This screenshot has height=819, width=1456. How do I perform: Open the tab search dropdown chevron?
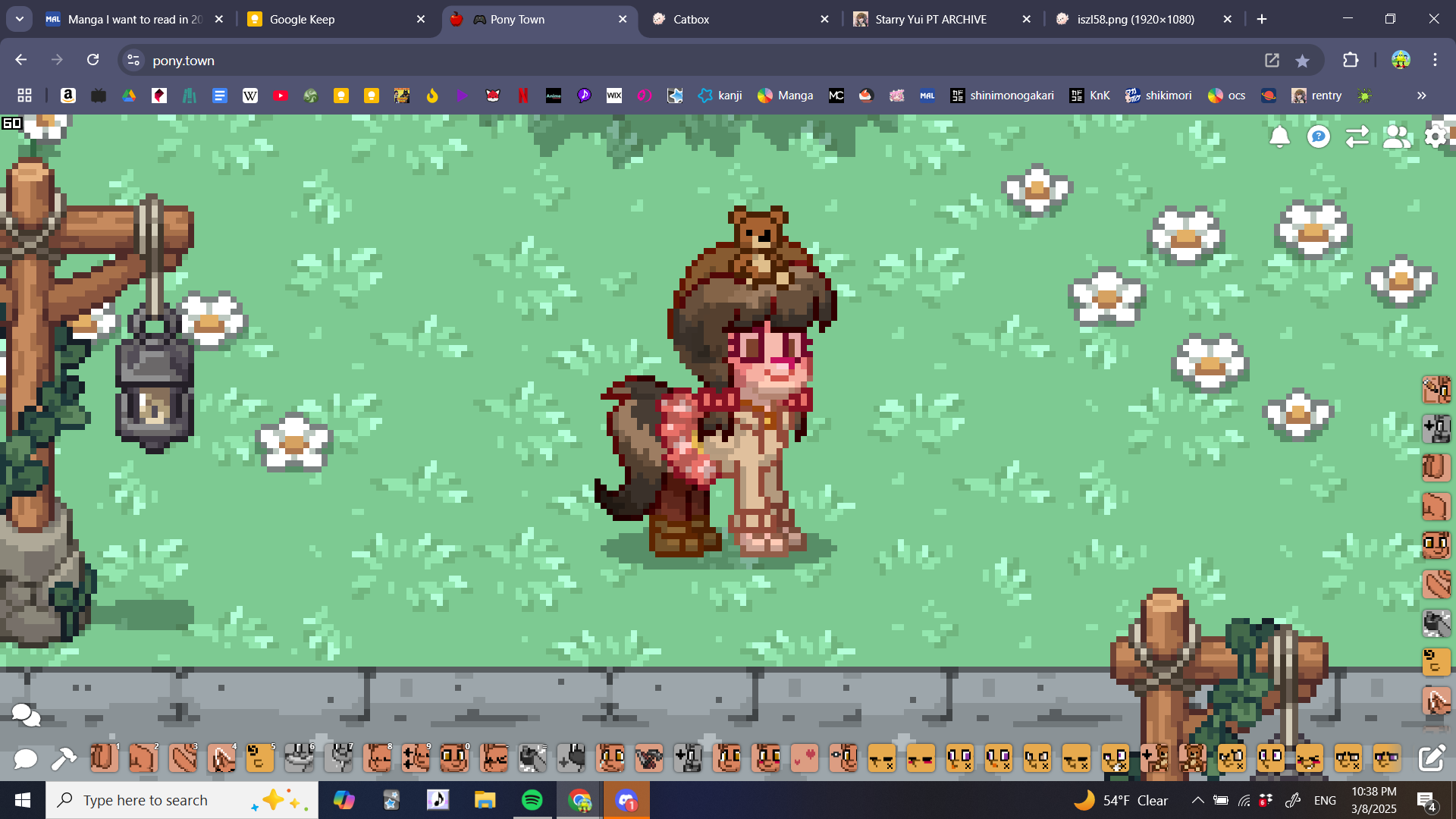tap(19, 19)
